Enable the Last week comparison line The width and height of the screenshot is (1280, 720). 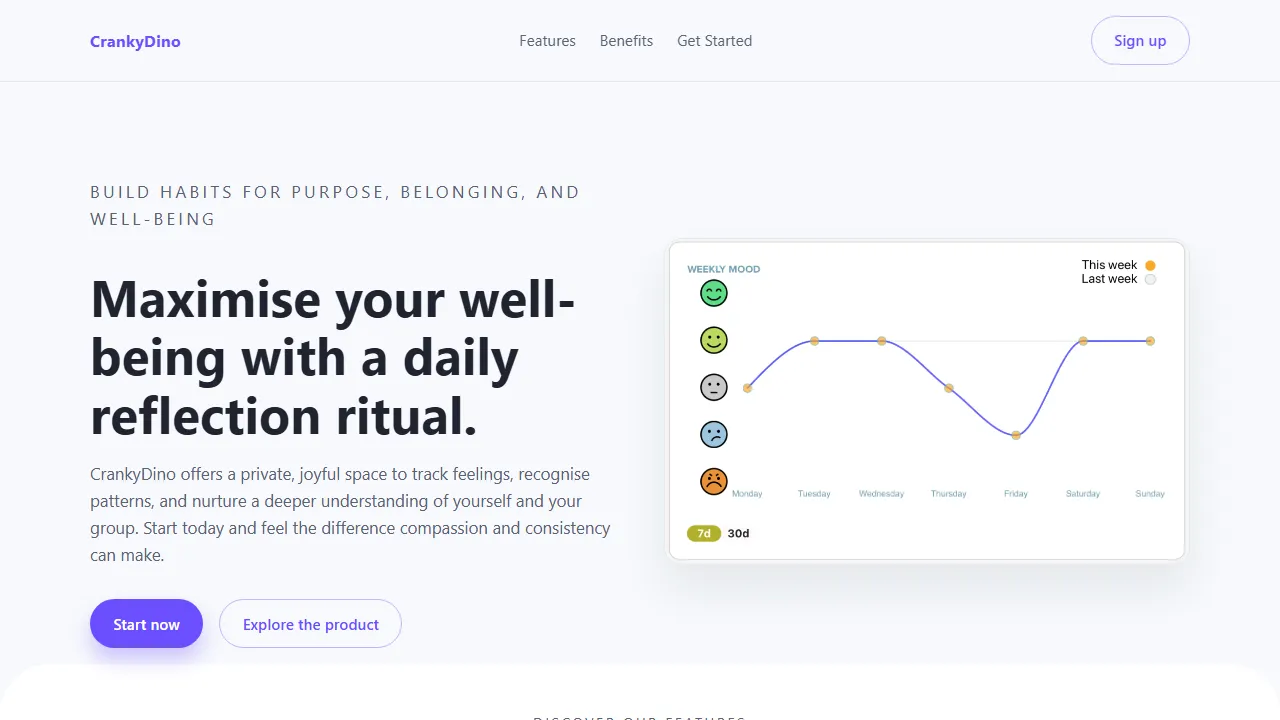pos(1110,279)
